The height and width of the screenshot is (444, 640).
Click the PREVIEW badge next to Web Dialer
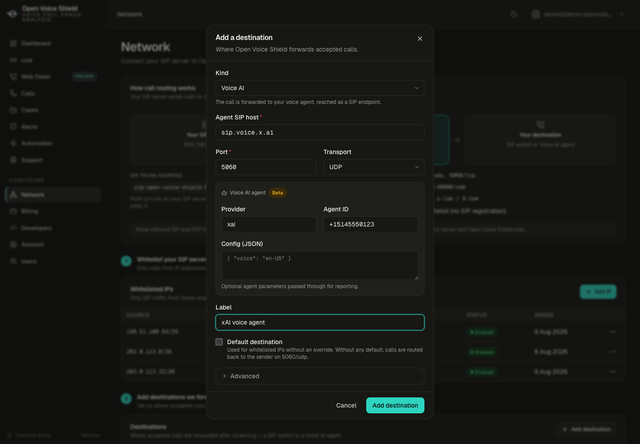coord(84,76)
